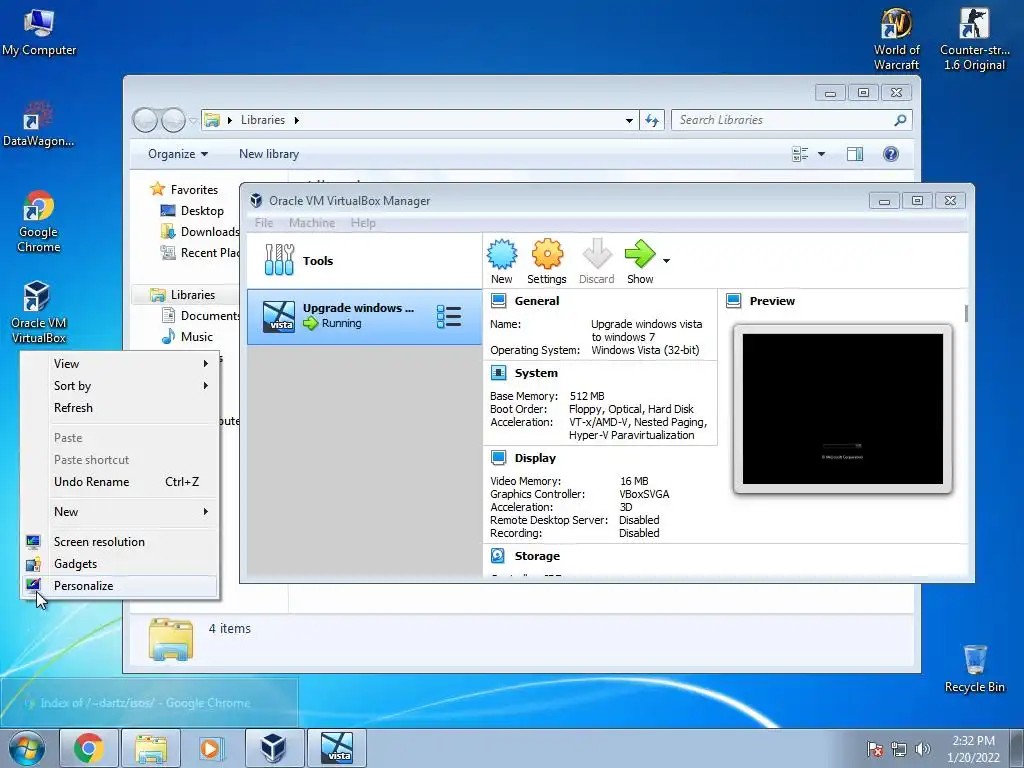Click the World of Warcraft desktop icon
The height and width of the screenshot is (768, 1024).
click(896, 39)
